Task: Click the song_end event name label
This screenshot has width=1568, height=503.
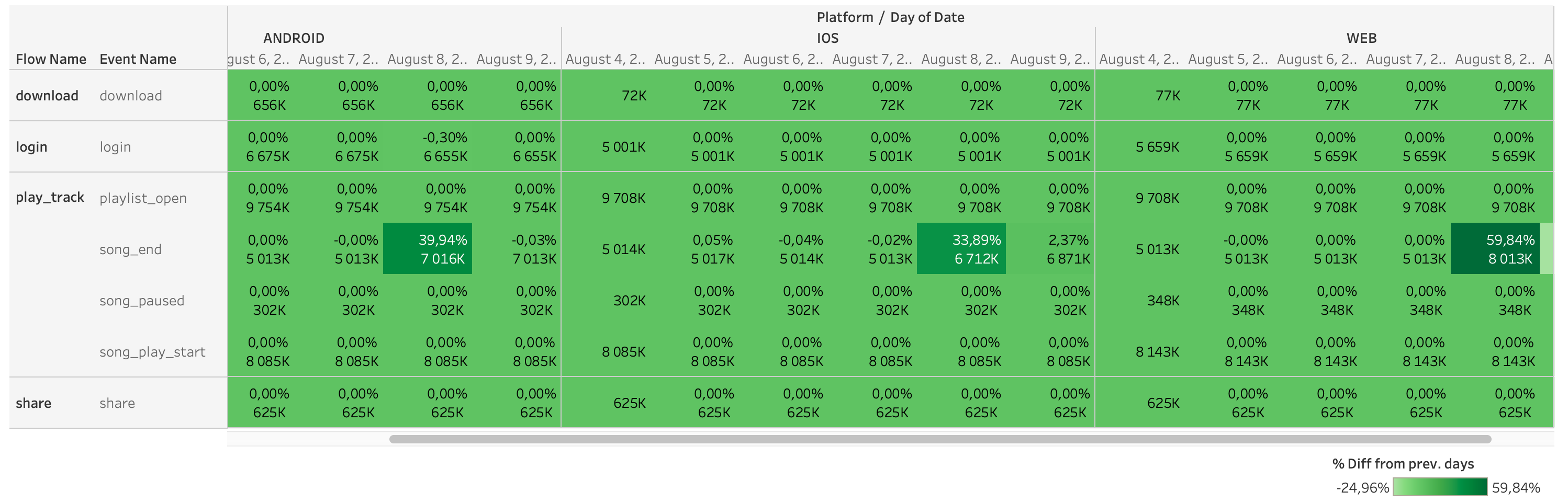Action: point(130,249)
